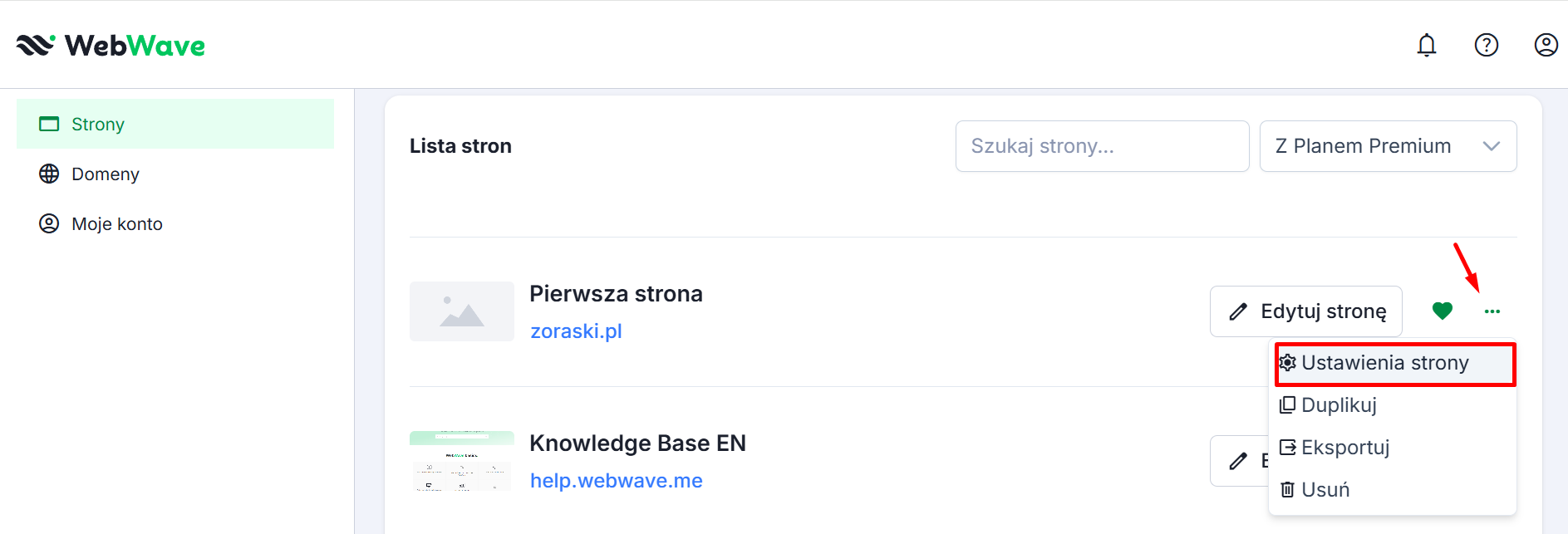The image size is (1568, 534).
Task: Toggle the green heart favorite for Pierwsza strona
Action: 1443,311
